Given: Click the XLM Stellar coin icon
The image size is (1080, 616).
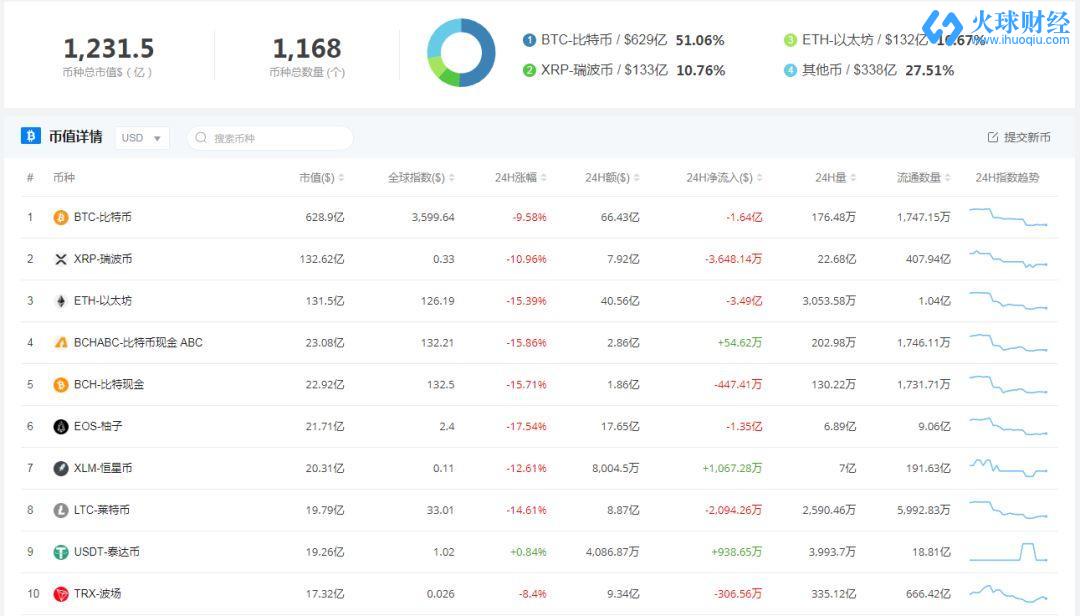Looking at the screenshot, I should pos(61,469).
